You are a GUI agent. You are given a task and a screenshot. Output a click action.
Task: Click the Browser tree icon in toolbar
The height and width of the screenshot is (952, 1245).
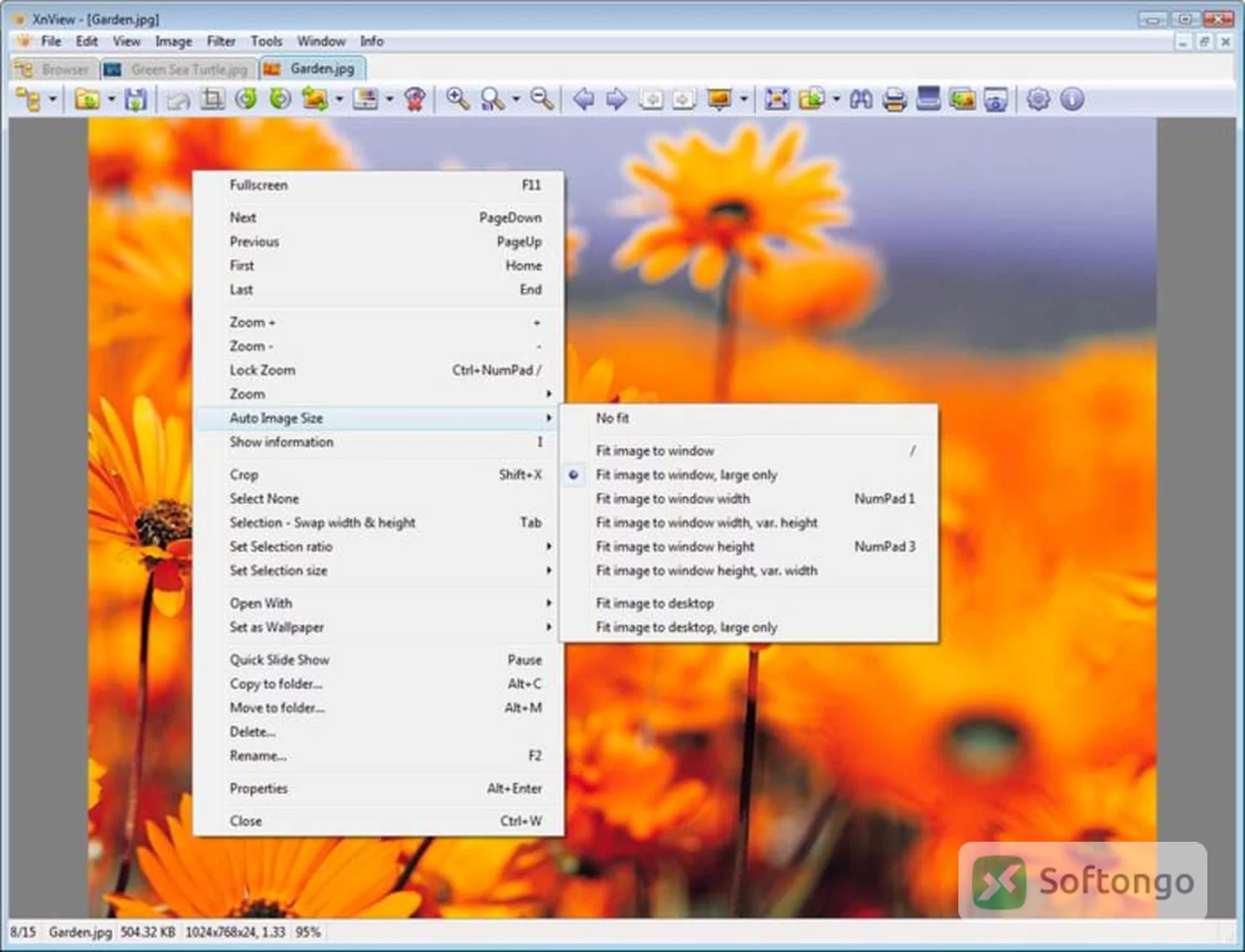[28, 100]
